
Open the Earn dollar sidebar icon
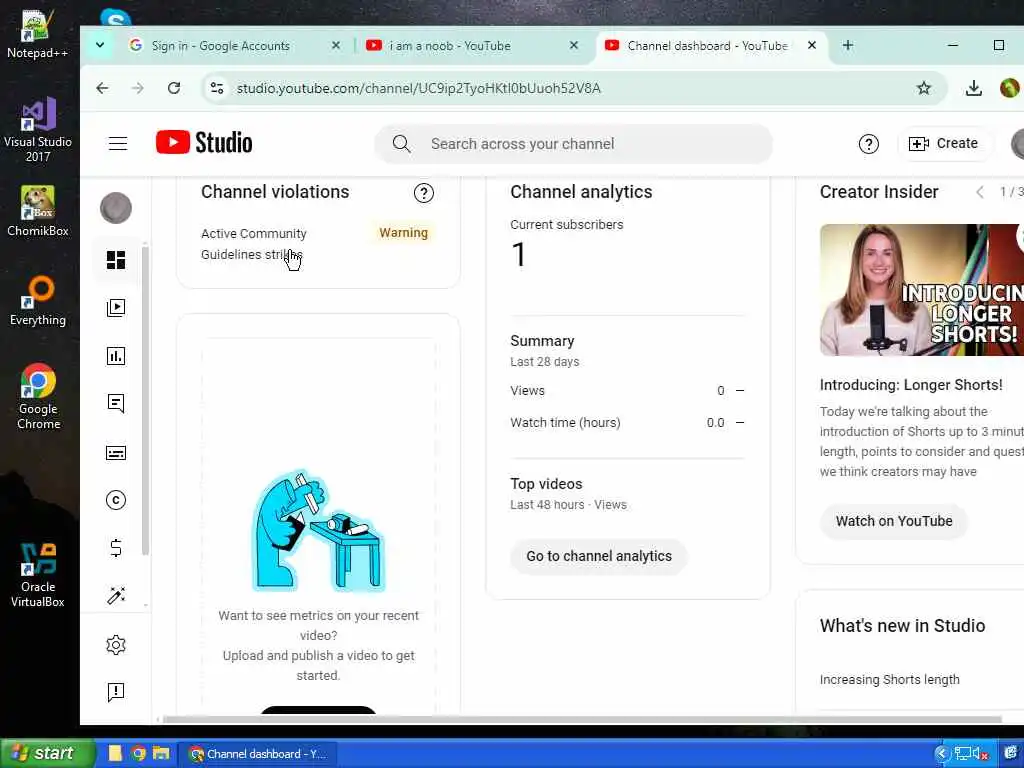coord(116,548)
